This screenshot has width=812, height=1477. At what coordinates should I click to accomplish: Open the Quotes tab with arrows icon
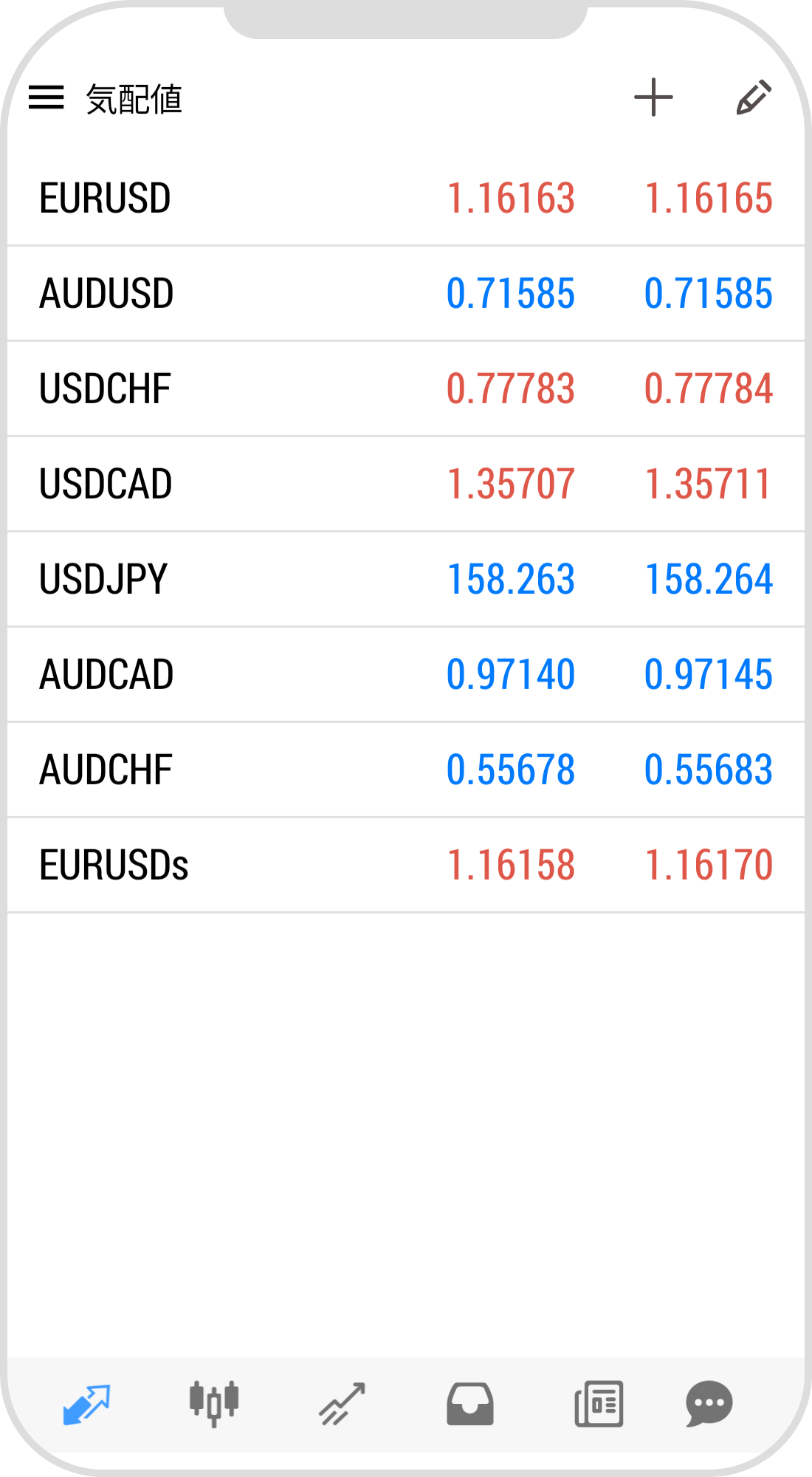point(86,1404)
